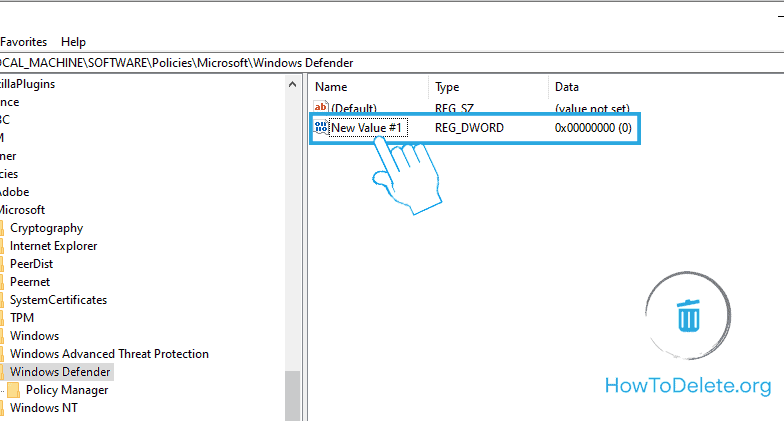This screenshot has height=421, width=784.
Task: Click the string icon next to (Default)
Action: [321, 107]
